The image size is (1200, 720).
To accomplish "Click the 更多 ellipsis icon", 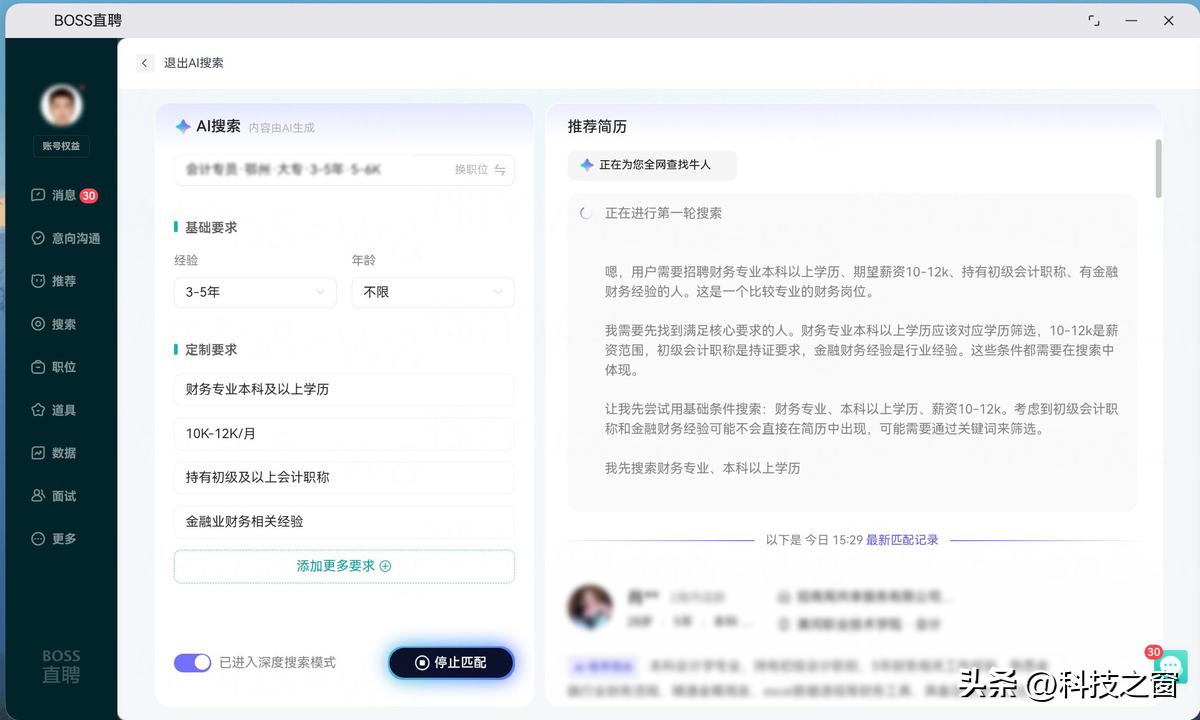I will tap(38, 540).
